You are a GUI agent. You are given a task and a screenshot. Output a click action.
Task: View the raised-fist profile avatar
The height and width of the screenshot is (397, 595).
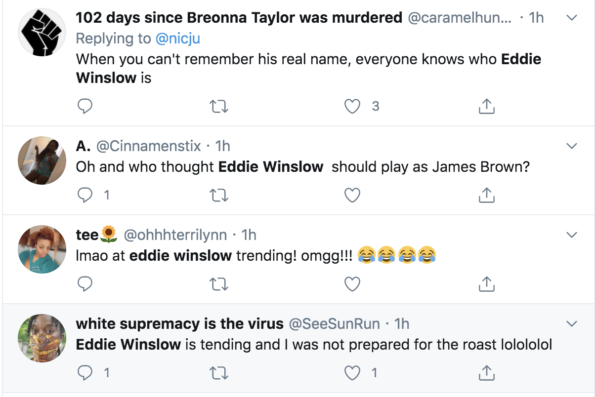(x=42, y=33)
